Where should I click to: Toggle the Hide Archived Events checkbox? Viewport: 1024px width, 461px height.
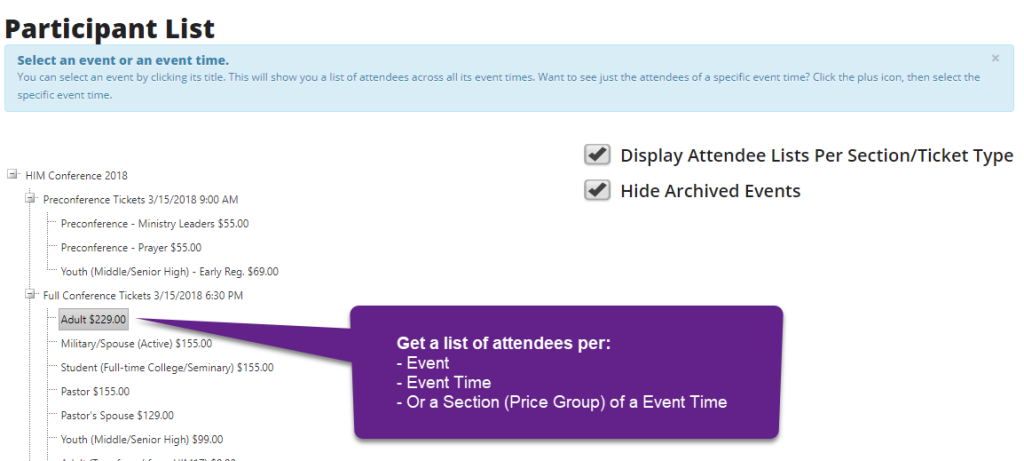click(598, 190)
